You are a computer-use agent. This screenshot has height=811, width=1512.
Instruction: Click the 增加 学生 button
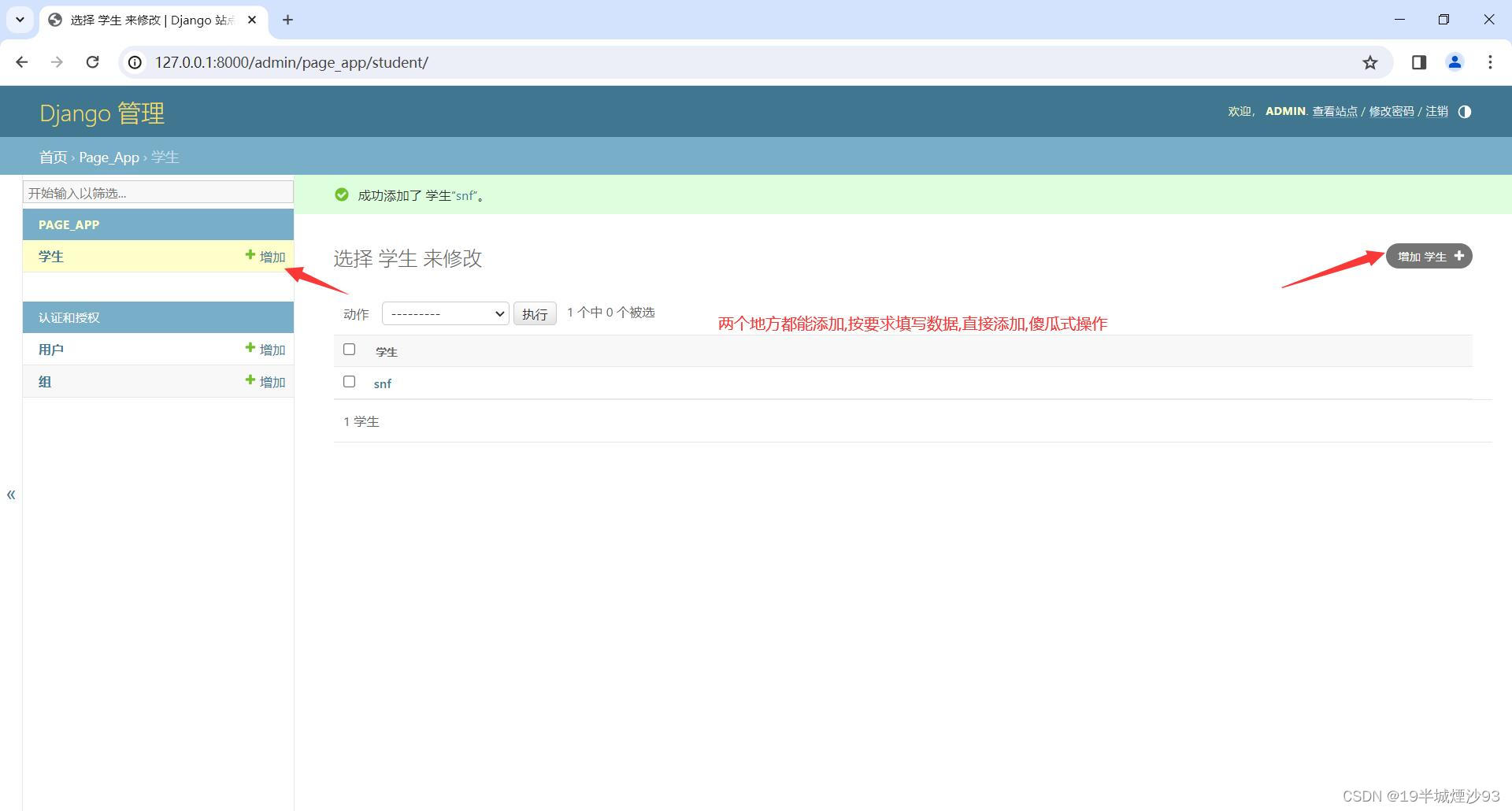[x=1429, y=256]
